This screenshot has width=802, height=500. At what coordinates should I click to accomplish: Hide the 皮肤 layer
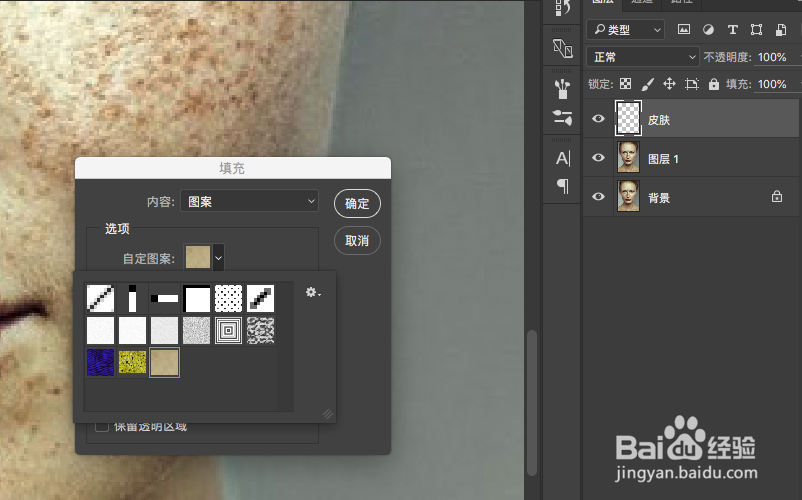click(598, 119)
